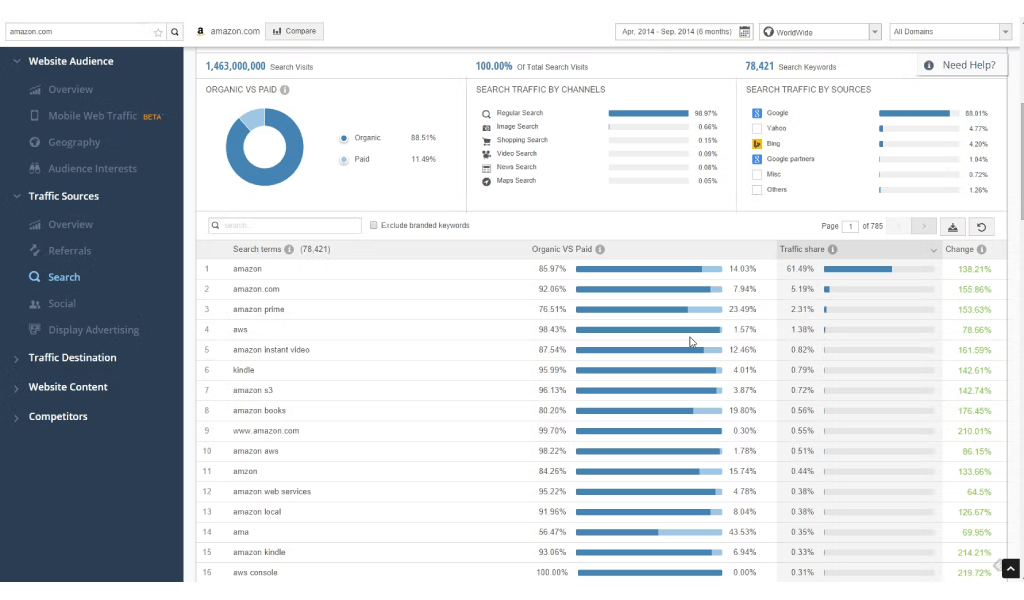The height and width of the screenshot is (600, 1024).
Task: Open Display Advertising page
Action: 93,330
